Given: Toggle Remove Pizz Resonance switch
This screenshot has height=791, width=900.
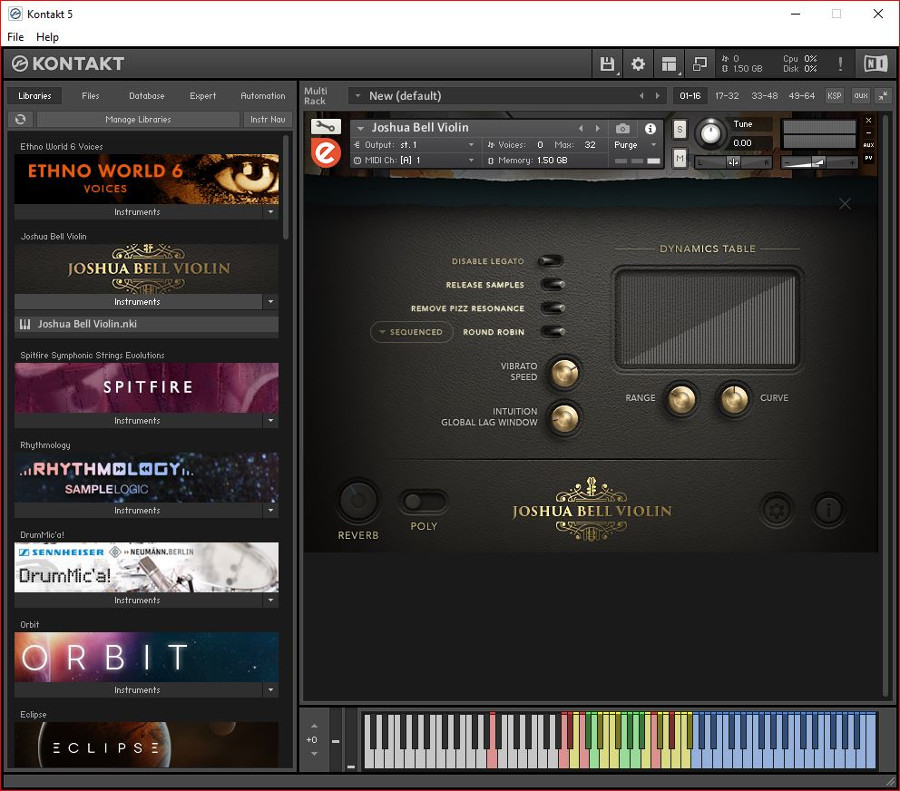Looking at the screenshot, I should tap(553, 308).
